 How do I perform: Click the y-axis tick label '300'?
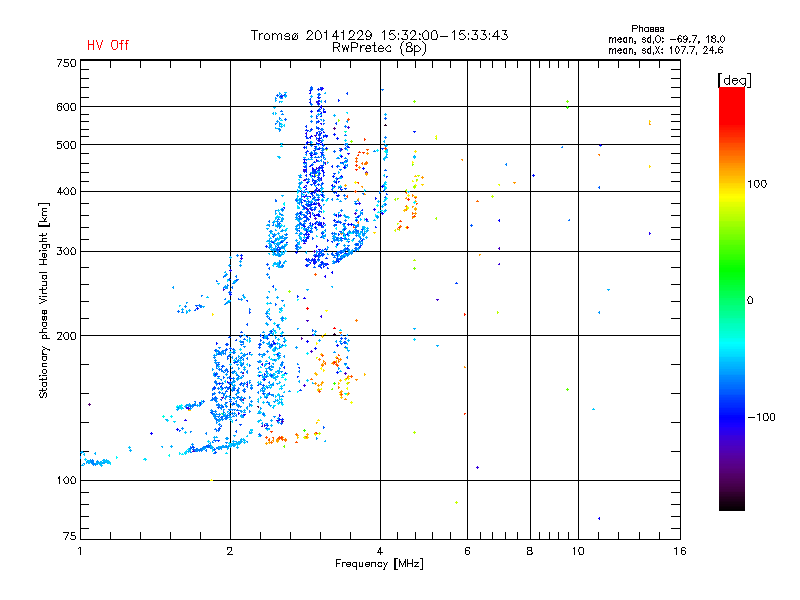[x=66, y=252]
